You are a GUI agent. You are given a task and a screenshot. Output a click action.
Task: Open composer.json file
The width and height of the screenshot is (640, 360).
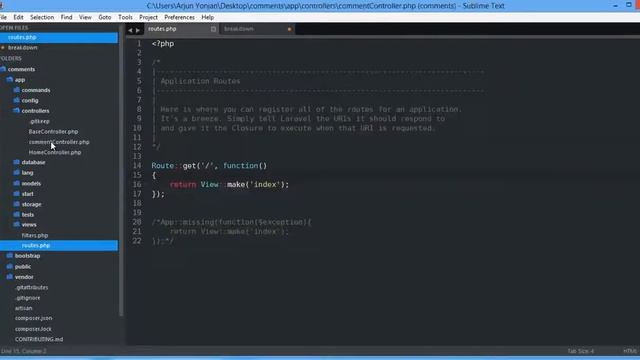(x=33, y=318)
